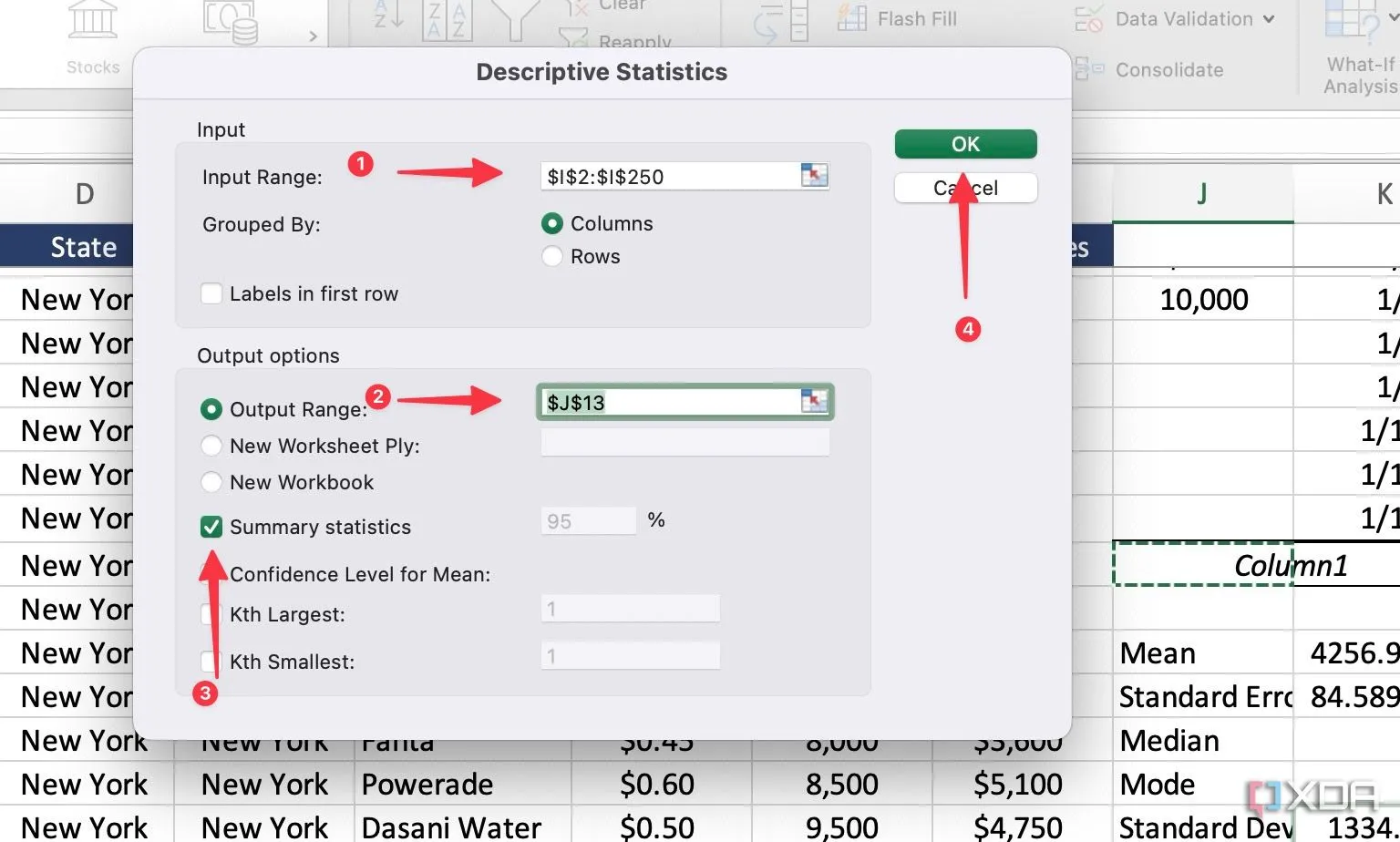Screen dimensions: 1400x842
Task: Click the Flash Fill icon
Action: 852,18
